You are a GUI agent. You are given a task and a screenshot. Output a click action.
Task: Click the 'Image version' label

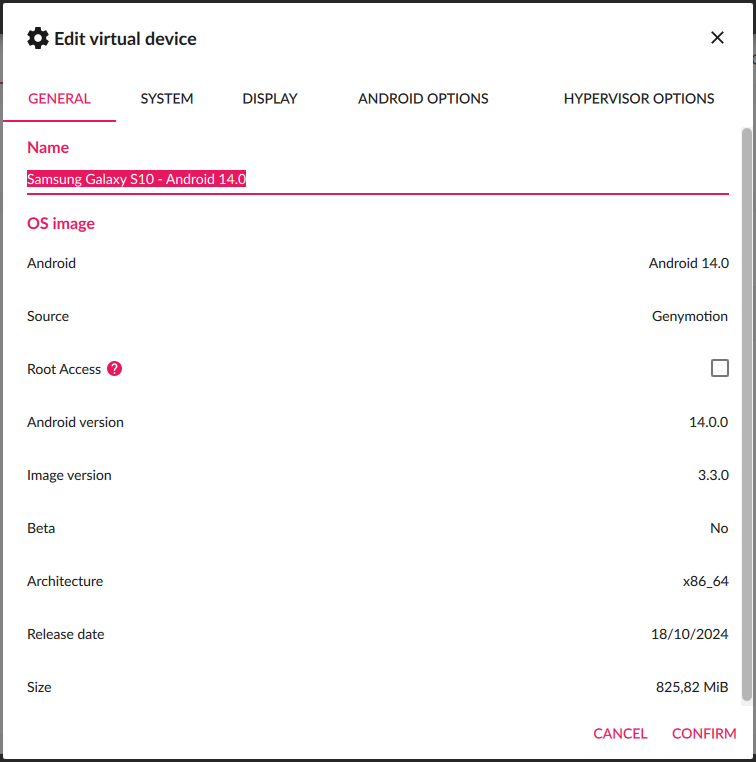click(69, 475)
